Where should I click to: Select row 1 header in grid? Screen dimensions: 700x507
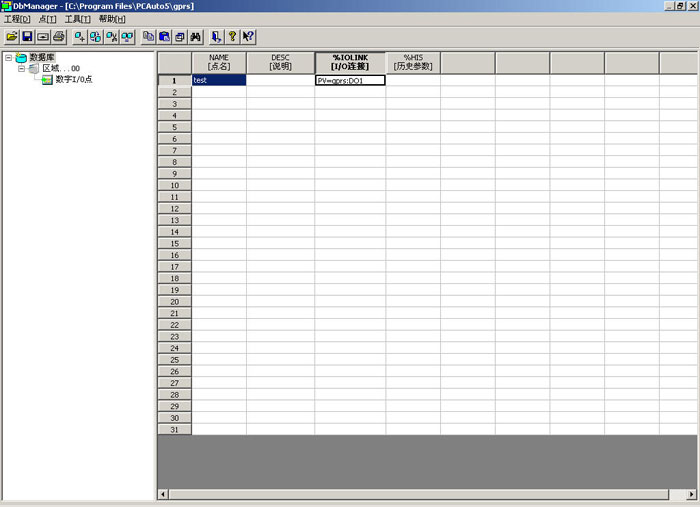pos(174,80)
